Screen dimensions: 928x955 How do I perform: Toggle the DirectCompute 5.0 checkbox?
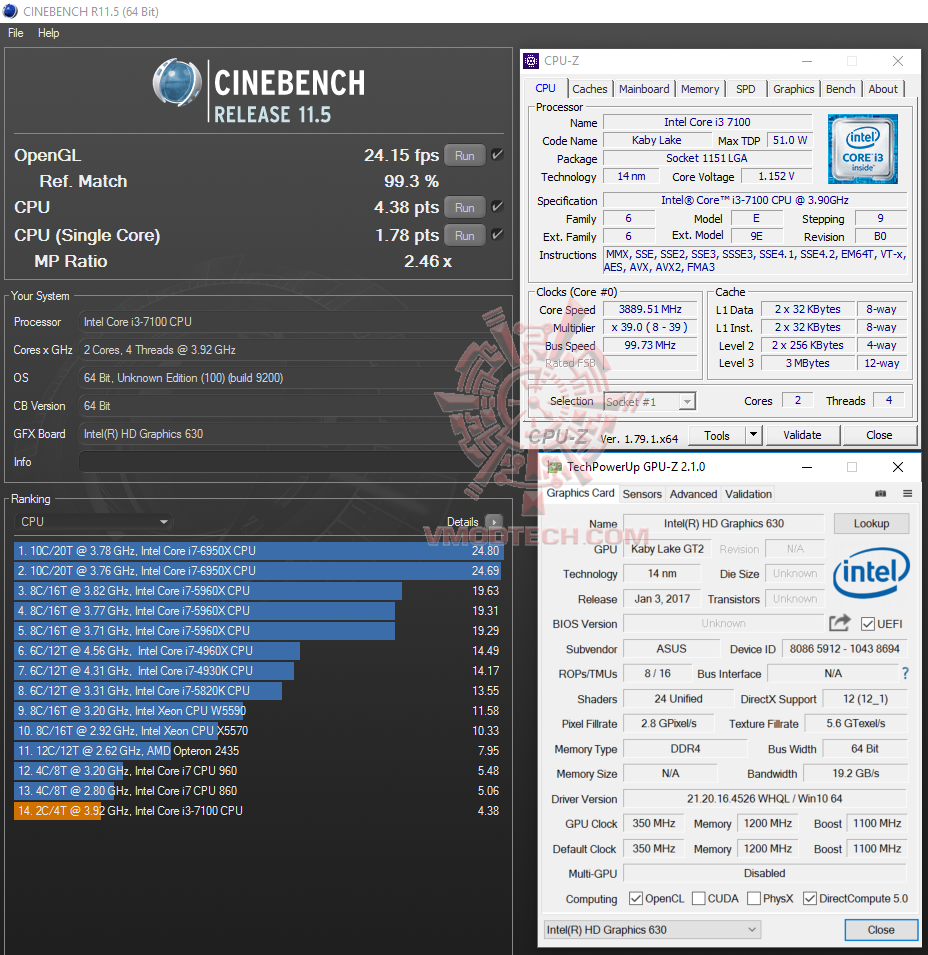click(x=810, y=898)
